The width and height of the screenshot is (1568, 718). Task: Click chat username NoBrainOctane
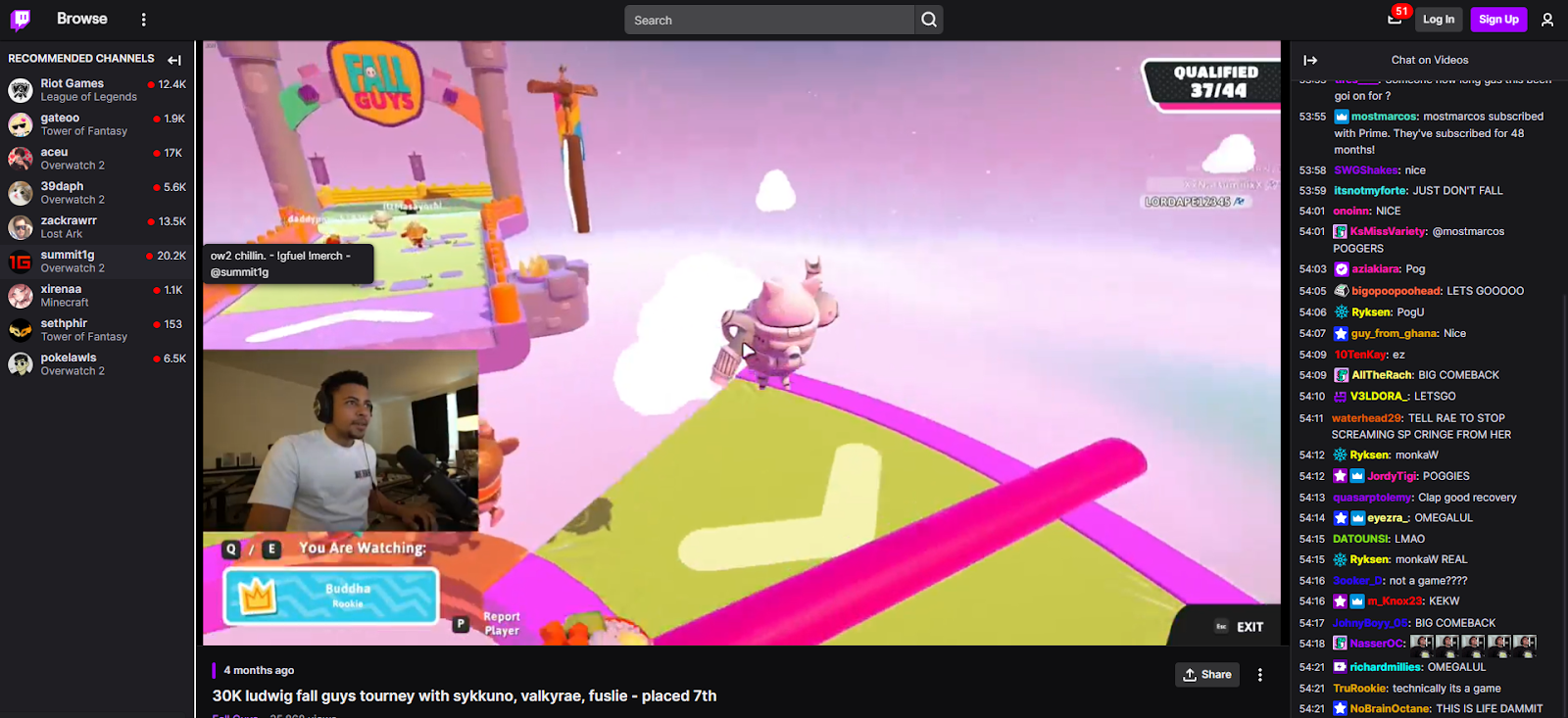[x=1390, y=709]
